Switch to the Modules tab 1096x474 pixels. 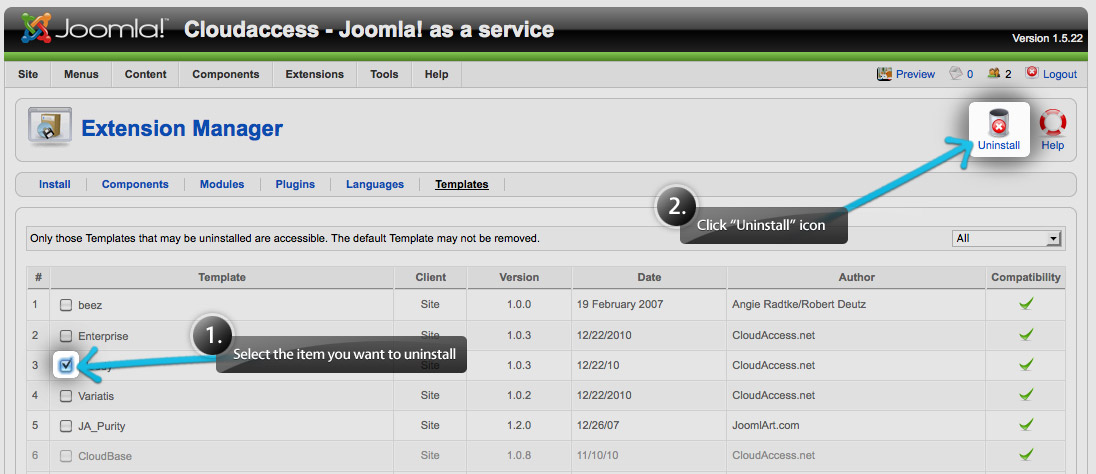[x=222, y=185]
